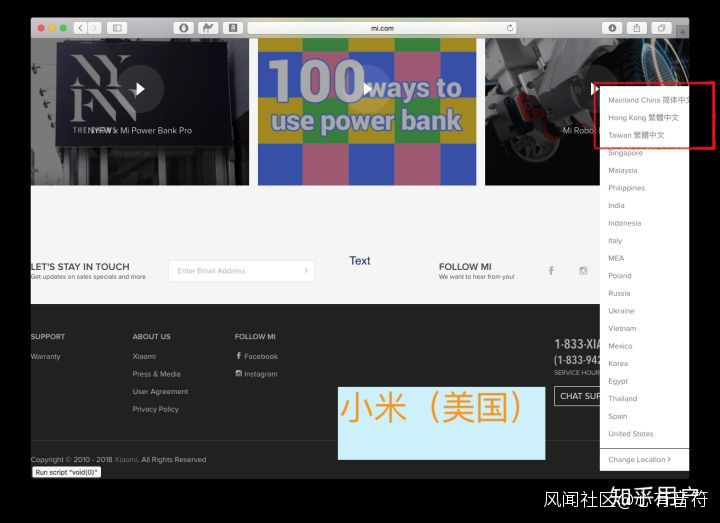Open the Safari downloads button

pos(612,28)
